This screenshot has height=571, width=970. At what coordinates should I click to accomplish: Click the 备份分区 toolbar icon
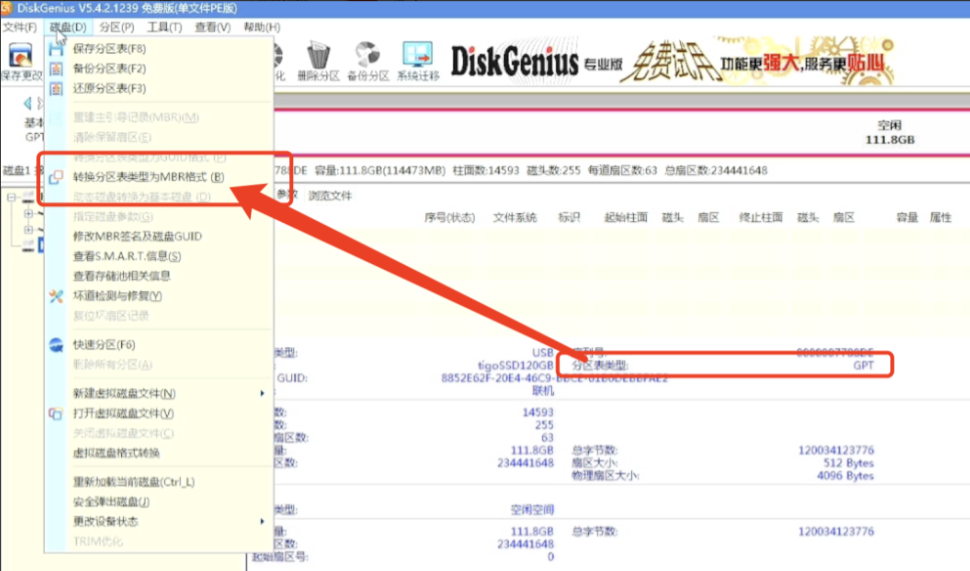[367, 62]
